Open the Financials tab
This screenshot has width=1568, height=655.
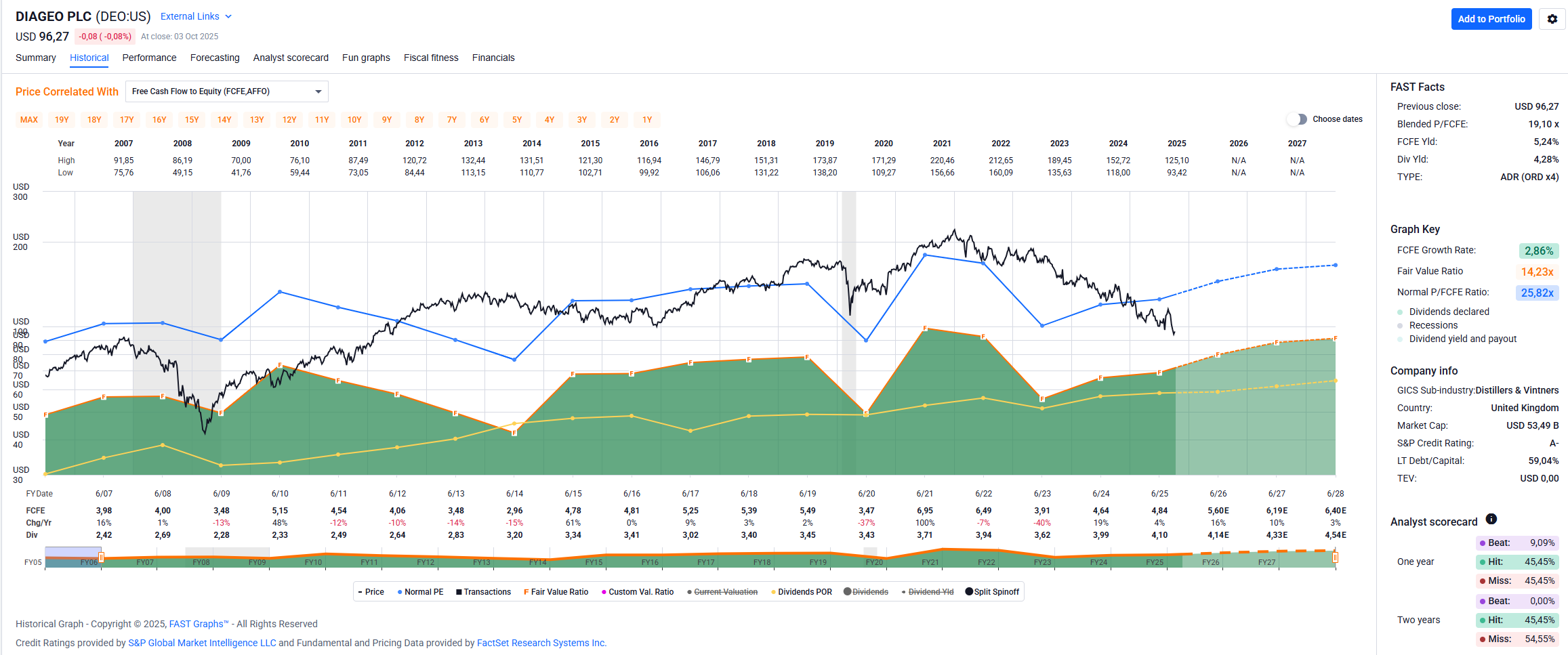point(493,58)
